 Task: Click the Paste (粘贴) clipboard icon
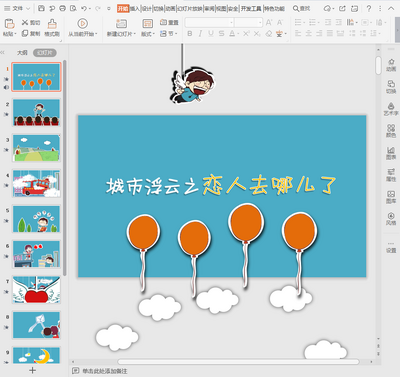click(x=10, y=23)
